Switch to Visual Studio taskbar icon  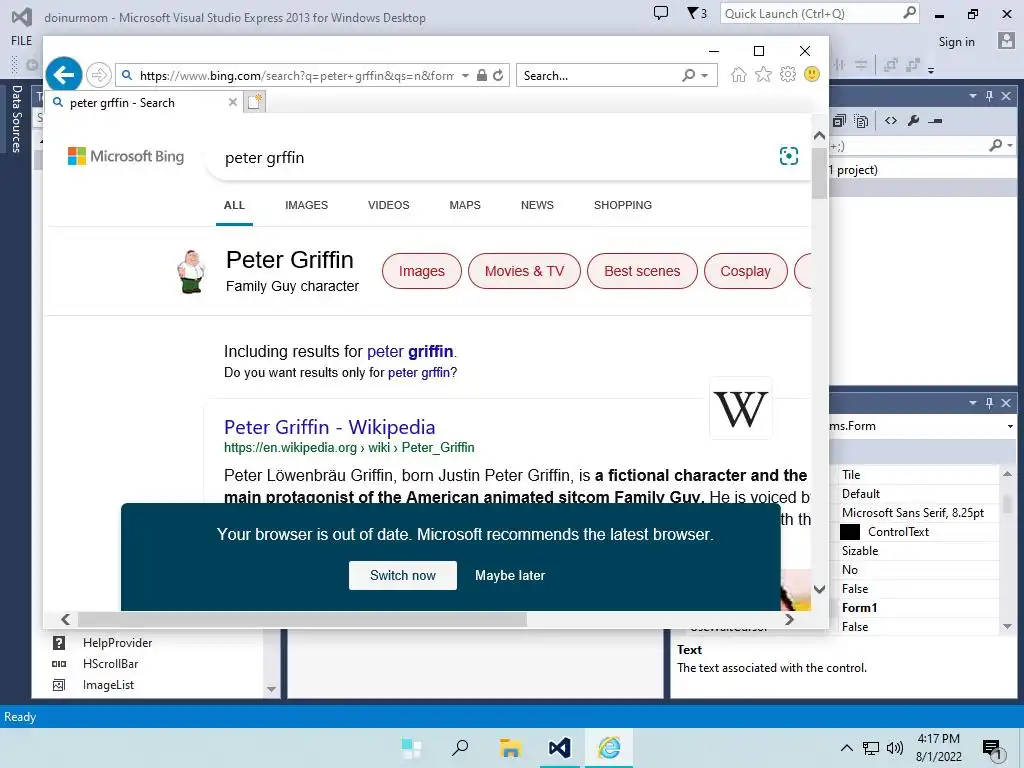click(560, 748)
